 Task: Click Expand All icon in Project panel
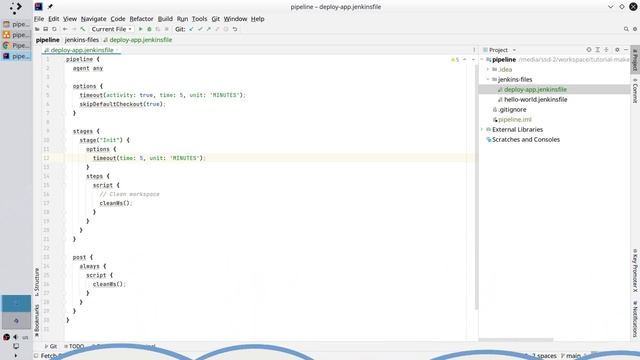(598, 50)
